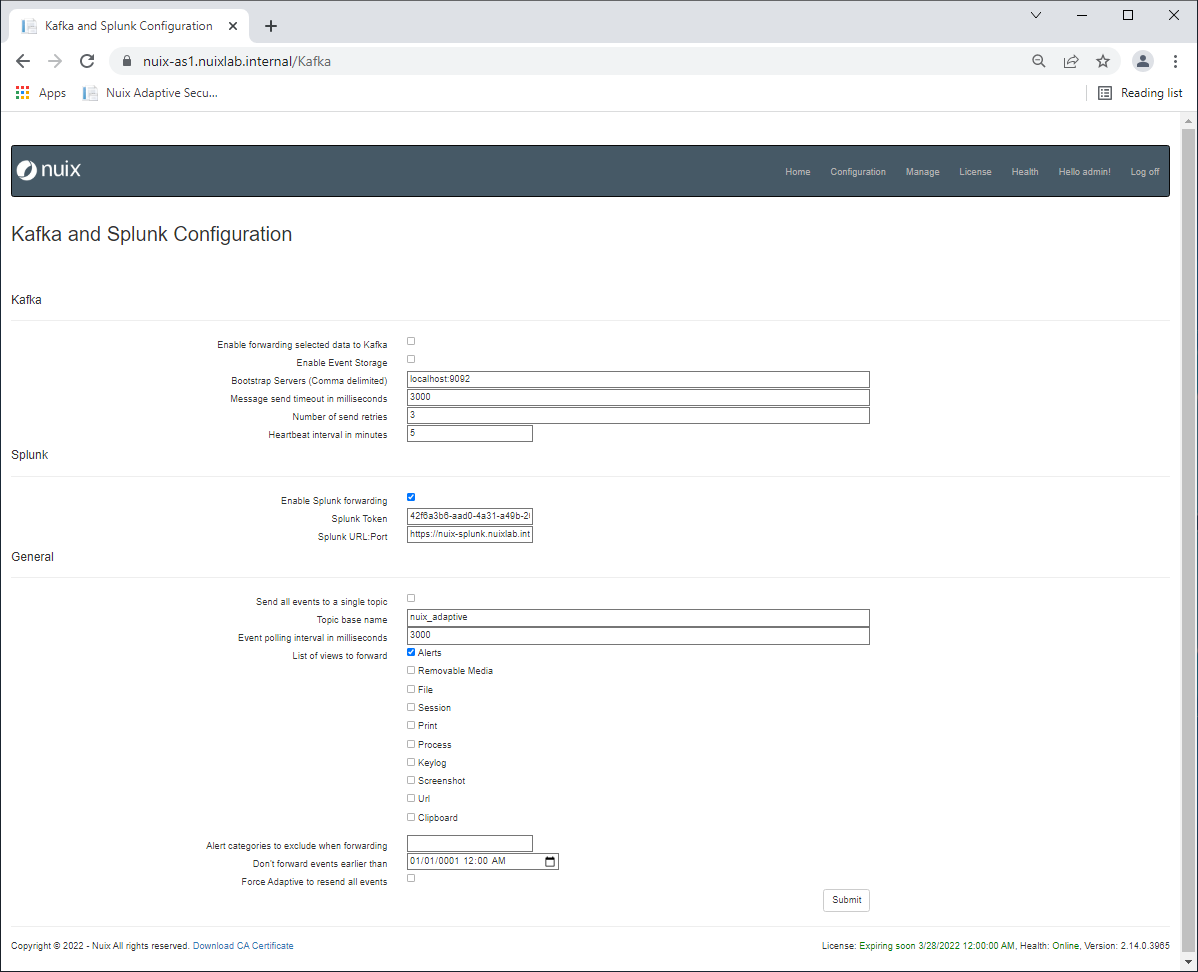The image size is (1198, 972).
Task: Open the License menu item
Action: 975,172
